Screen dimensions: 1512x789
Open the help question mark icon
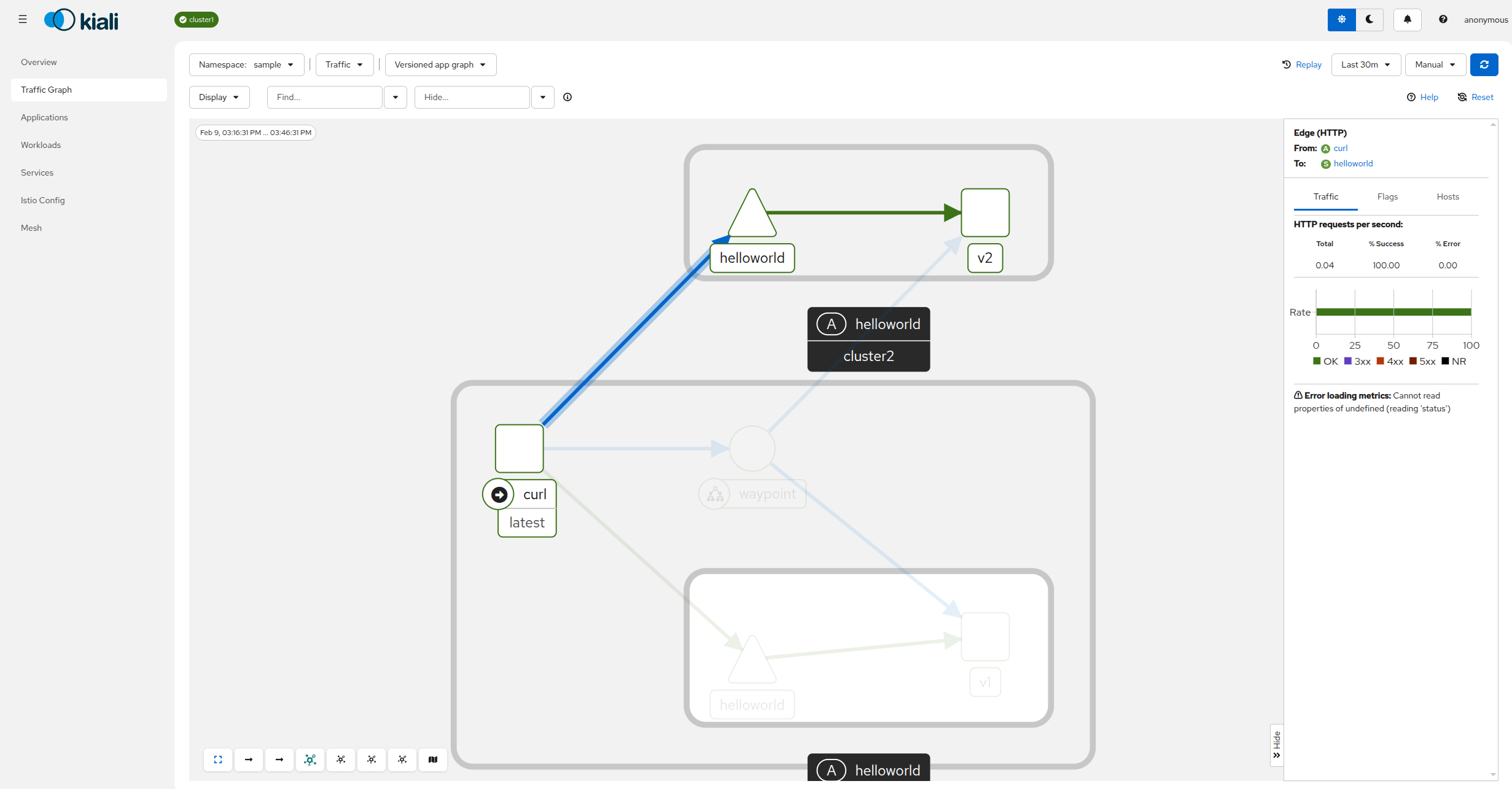point(1443,19)
